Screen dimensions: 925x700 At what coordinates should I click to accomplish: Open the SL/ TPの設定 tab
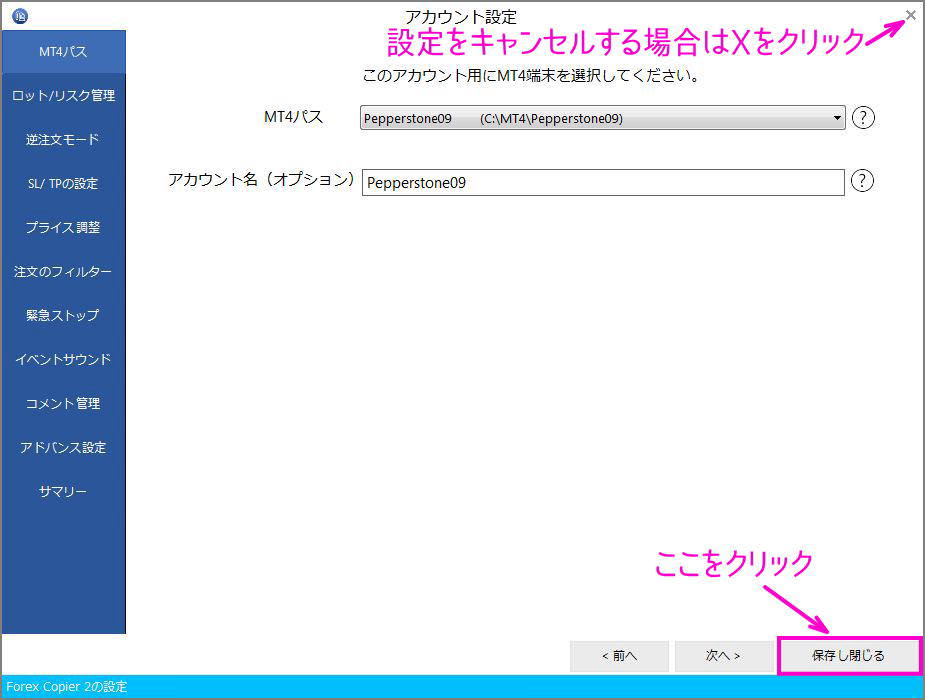pos(63,184)
